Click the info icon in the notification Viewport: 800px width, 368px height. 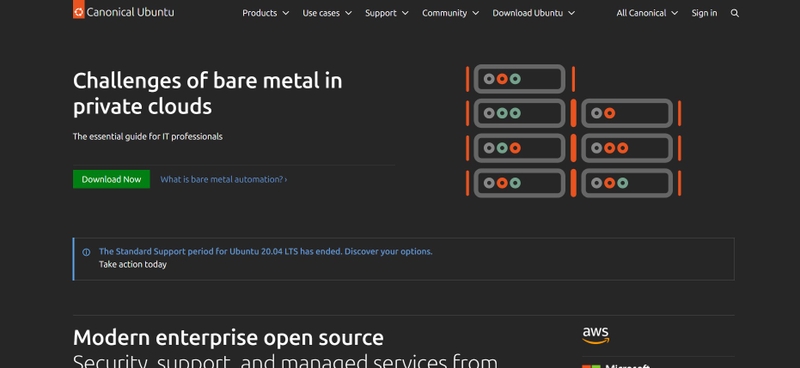(86, 252)
